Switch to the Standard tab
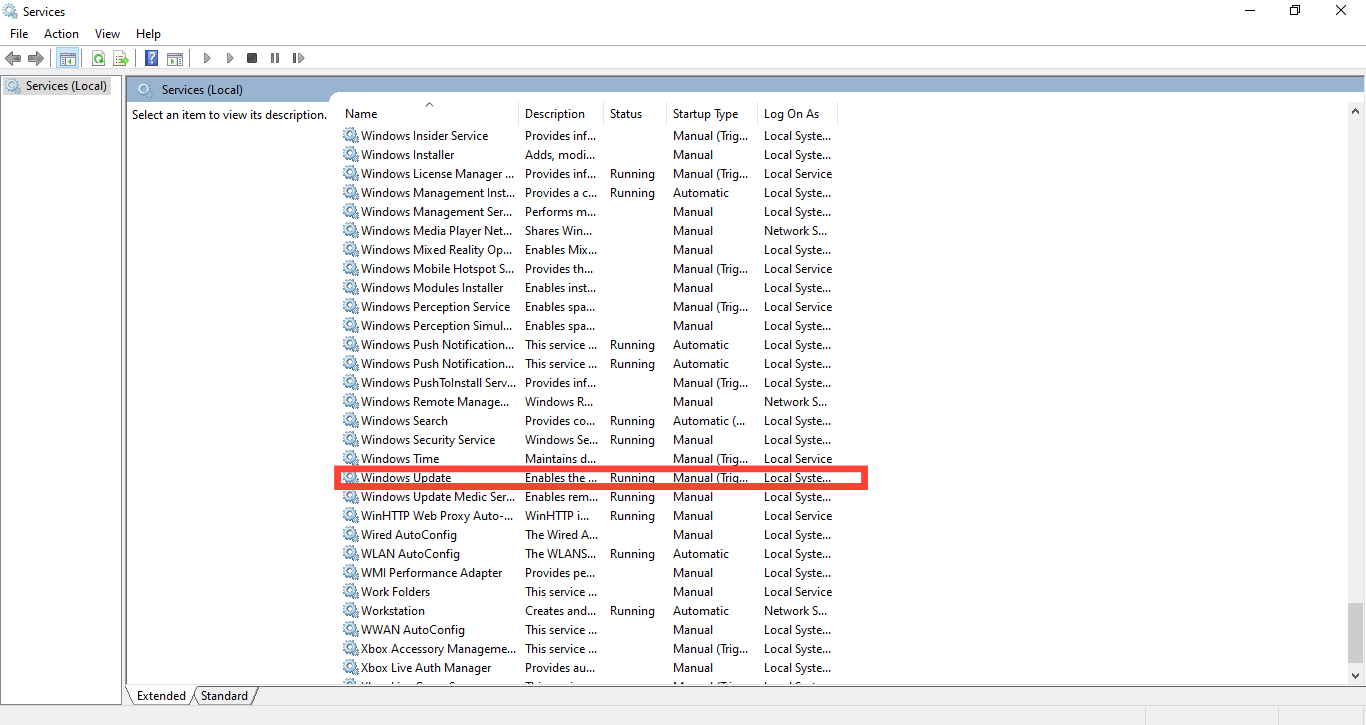 click(x=224, y=695)
